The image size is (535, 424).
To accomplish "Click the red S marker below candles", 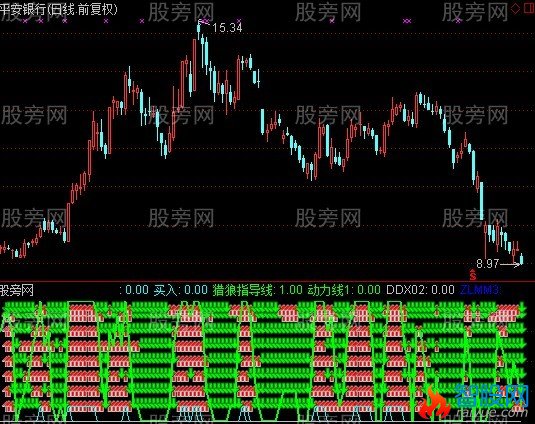I will click(x=473, y=274).
